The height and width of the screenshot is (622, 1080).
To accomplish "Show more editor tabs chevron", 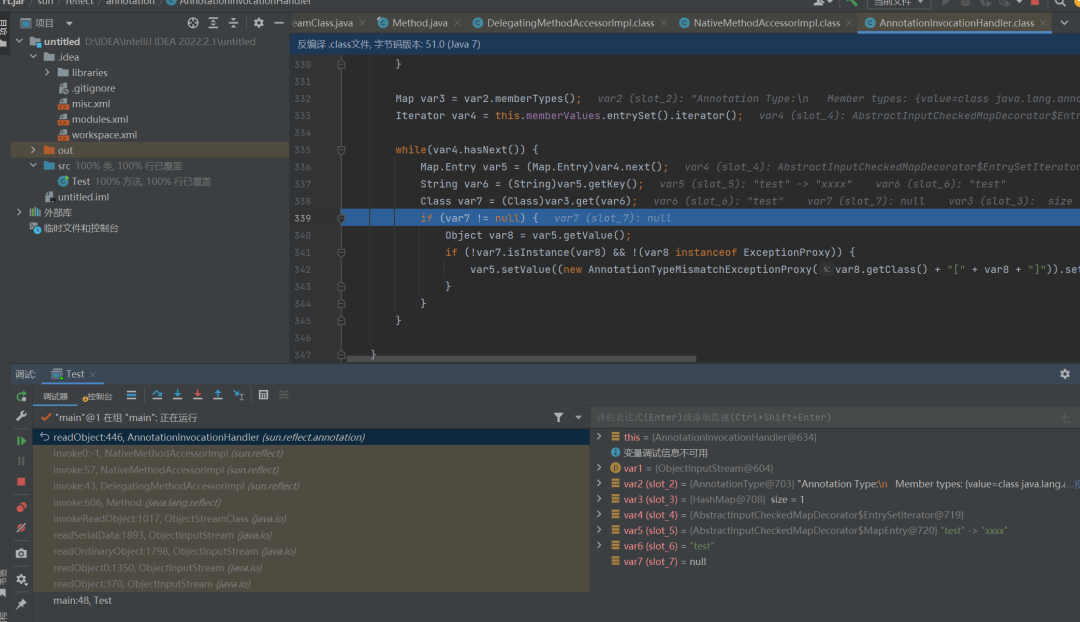I will [x=1064, y=23].
